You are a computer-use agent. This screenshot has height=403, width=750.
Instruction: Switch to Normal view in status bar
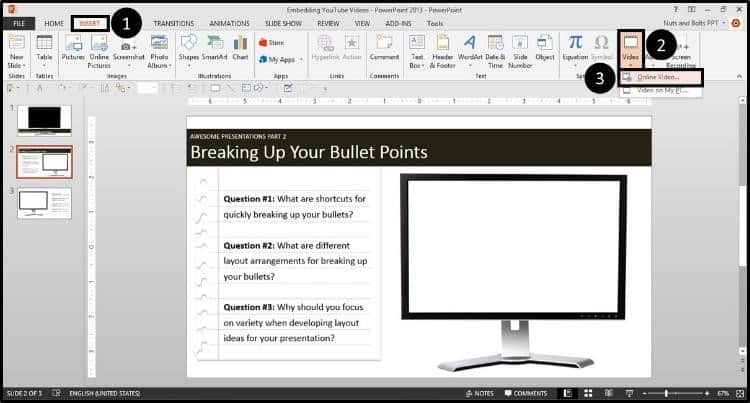click(567, 393)
